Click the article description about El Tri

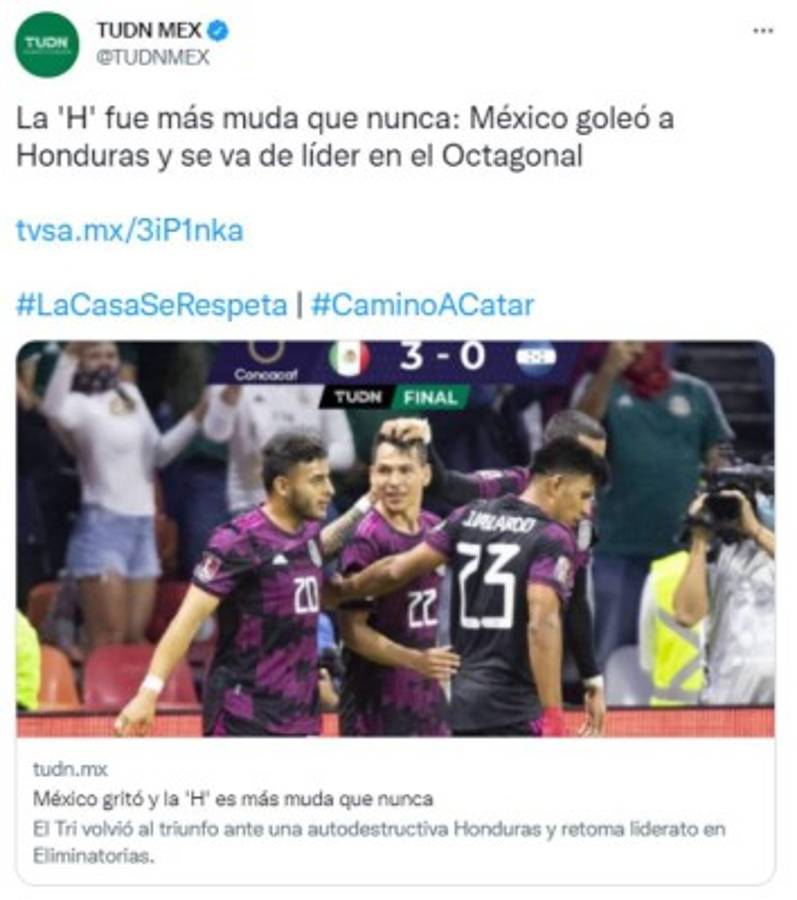379,842
